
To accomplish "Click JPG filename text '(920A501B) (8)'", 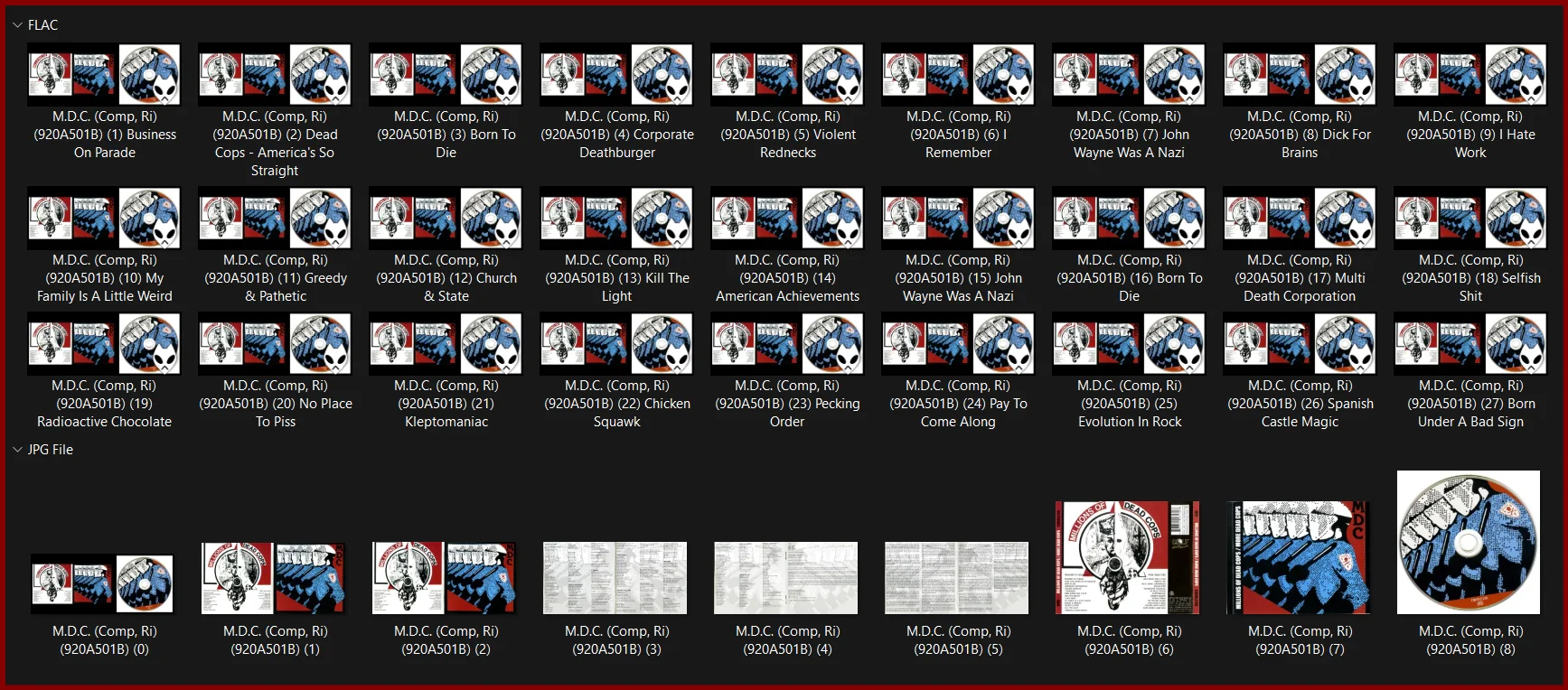I will click(1470, 649).
